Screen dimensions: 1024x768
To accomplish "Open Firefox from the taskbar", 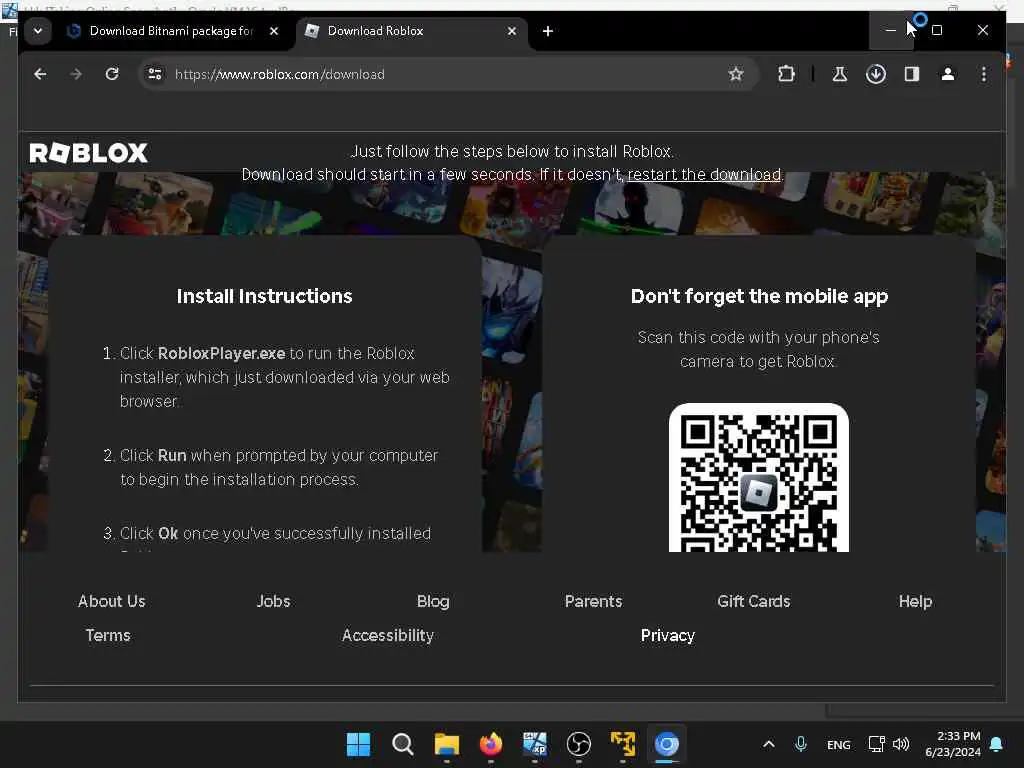I will [490, 744].
